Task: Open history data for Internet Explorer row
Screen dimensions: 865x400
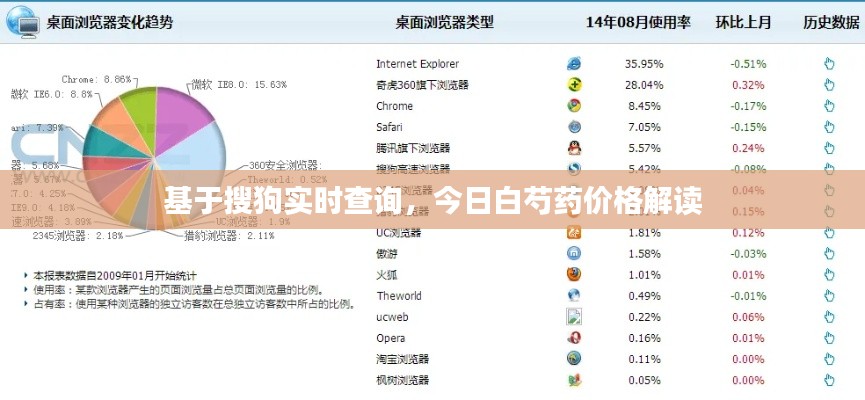Action: (829, 63)
